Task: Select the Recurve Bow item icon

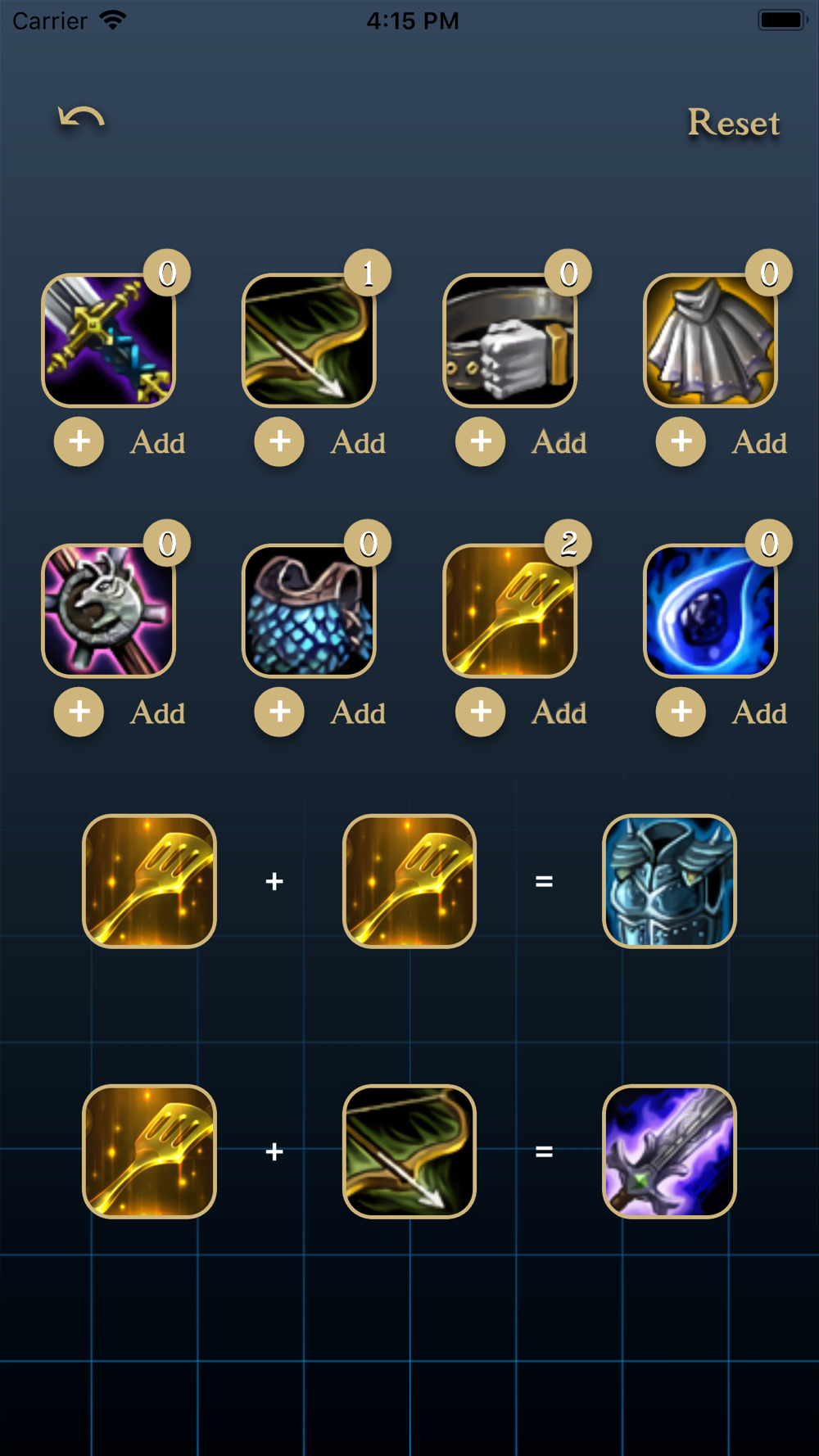Action: [310, 341]
